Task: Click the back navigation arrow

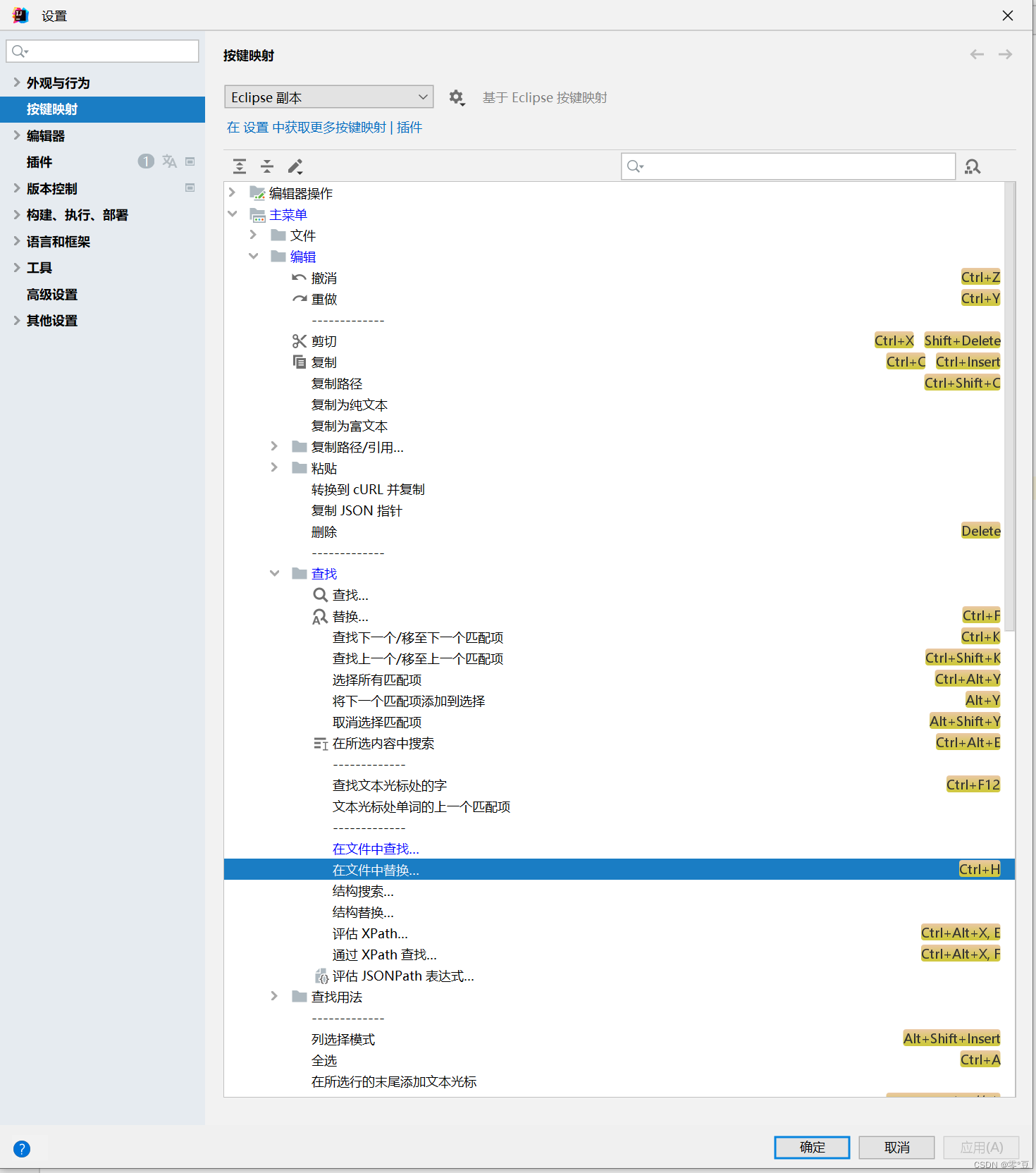Action: coord(977,54)
